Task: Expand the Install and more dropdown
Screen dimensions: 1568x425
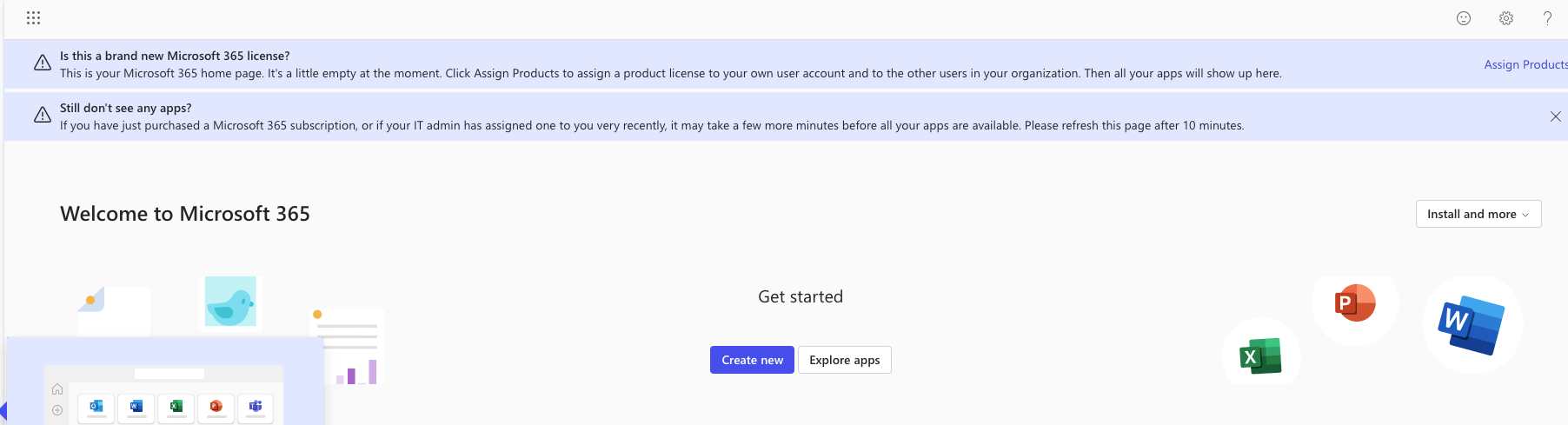Action: tap(1478, 214)
